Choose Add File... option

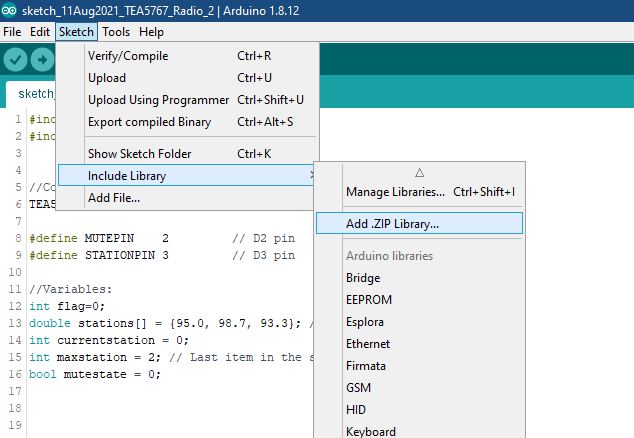tap(114, 198)
